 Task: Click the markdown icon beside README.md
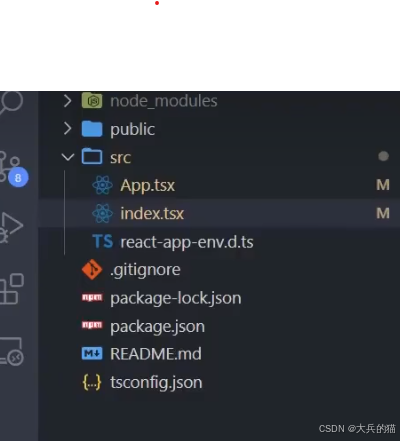pyautogui.click(x=92, y=353)
